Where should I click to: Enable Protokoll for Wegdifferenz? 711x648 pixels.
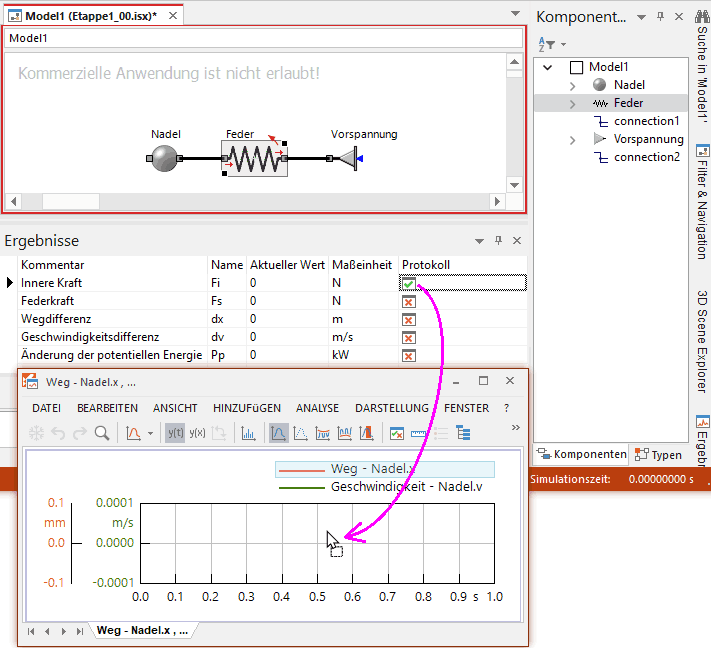pos(408,319)
